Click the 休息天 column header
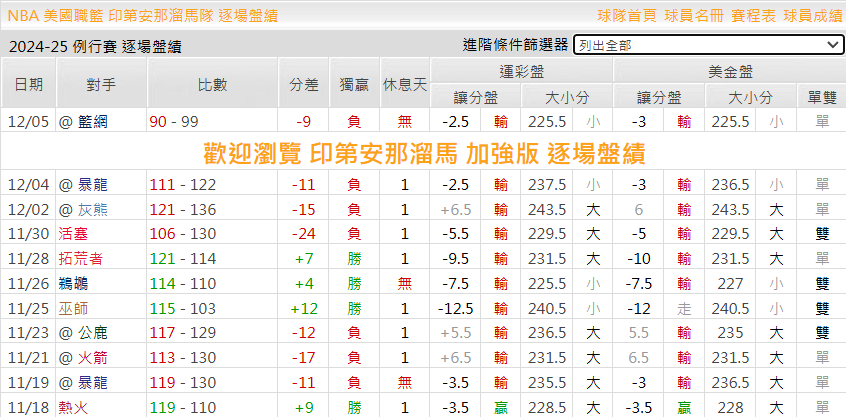The width and height of the screenshot is (846, 417). click(405, 84)
